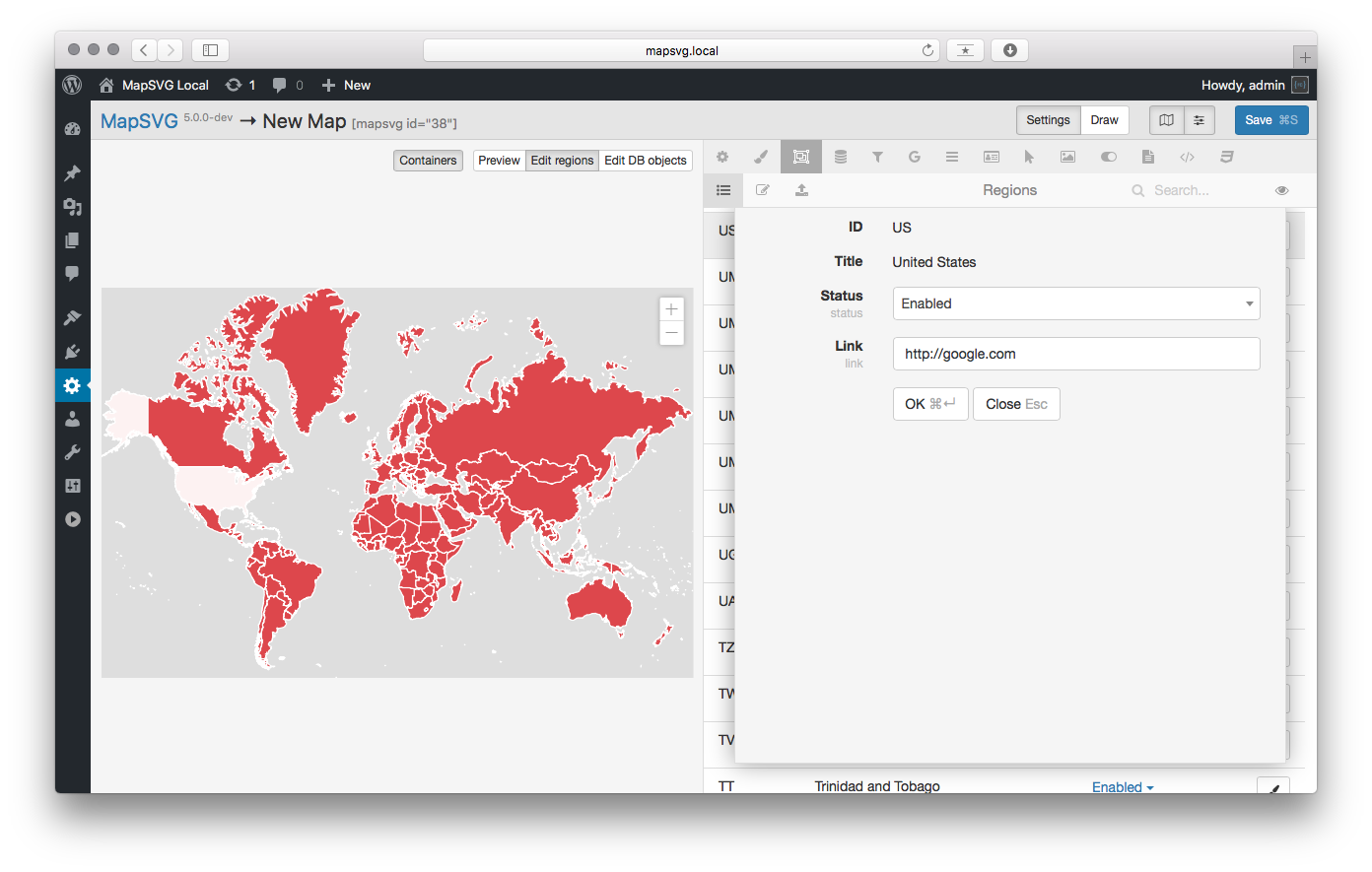
Task: Zoom in the map with plus button
Action: click(x=671, y=309)
